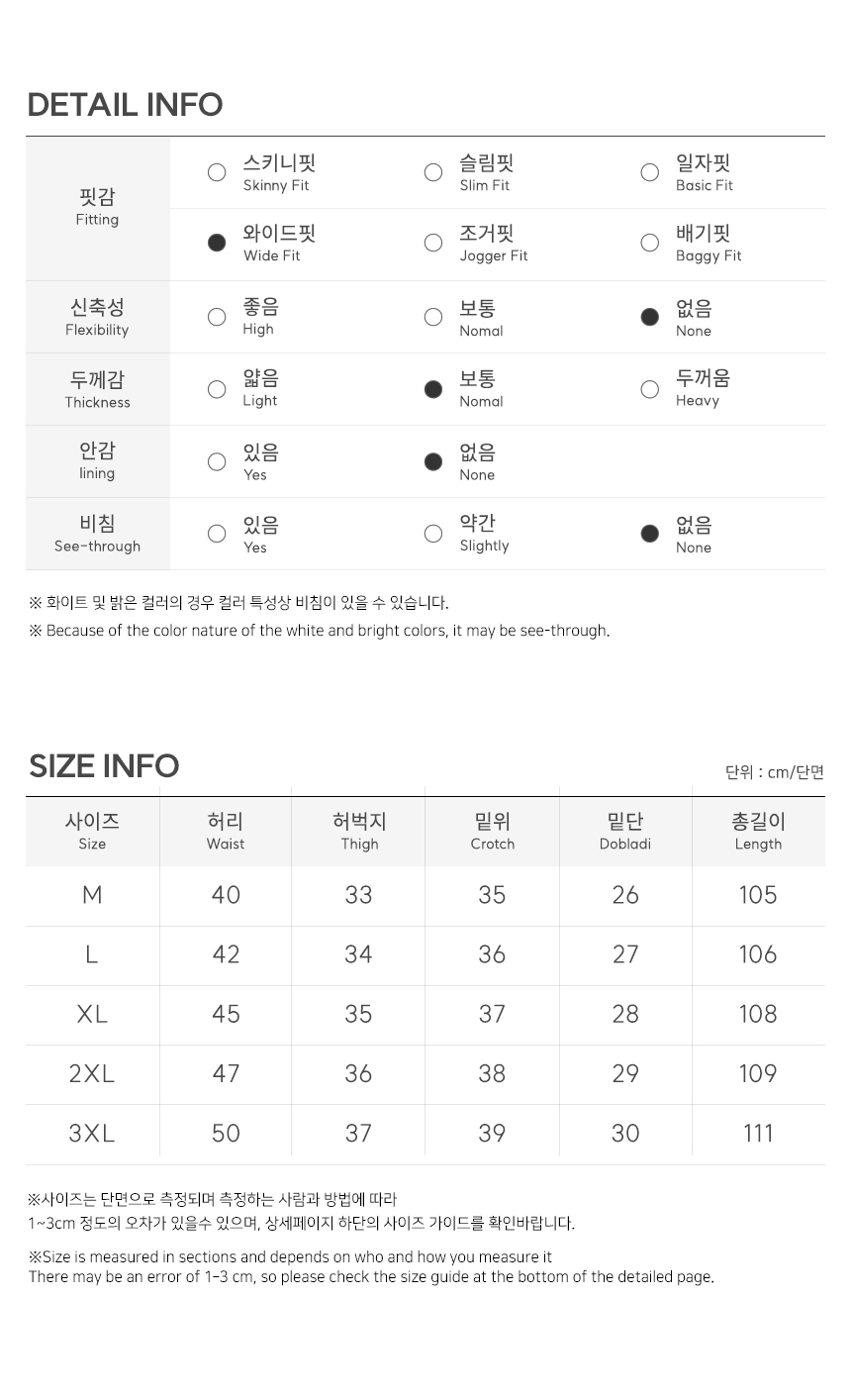Select the Baggy Fit radio button
The image size is (851, 1400).
(649, 244)
